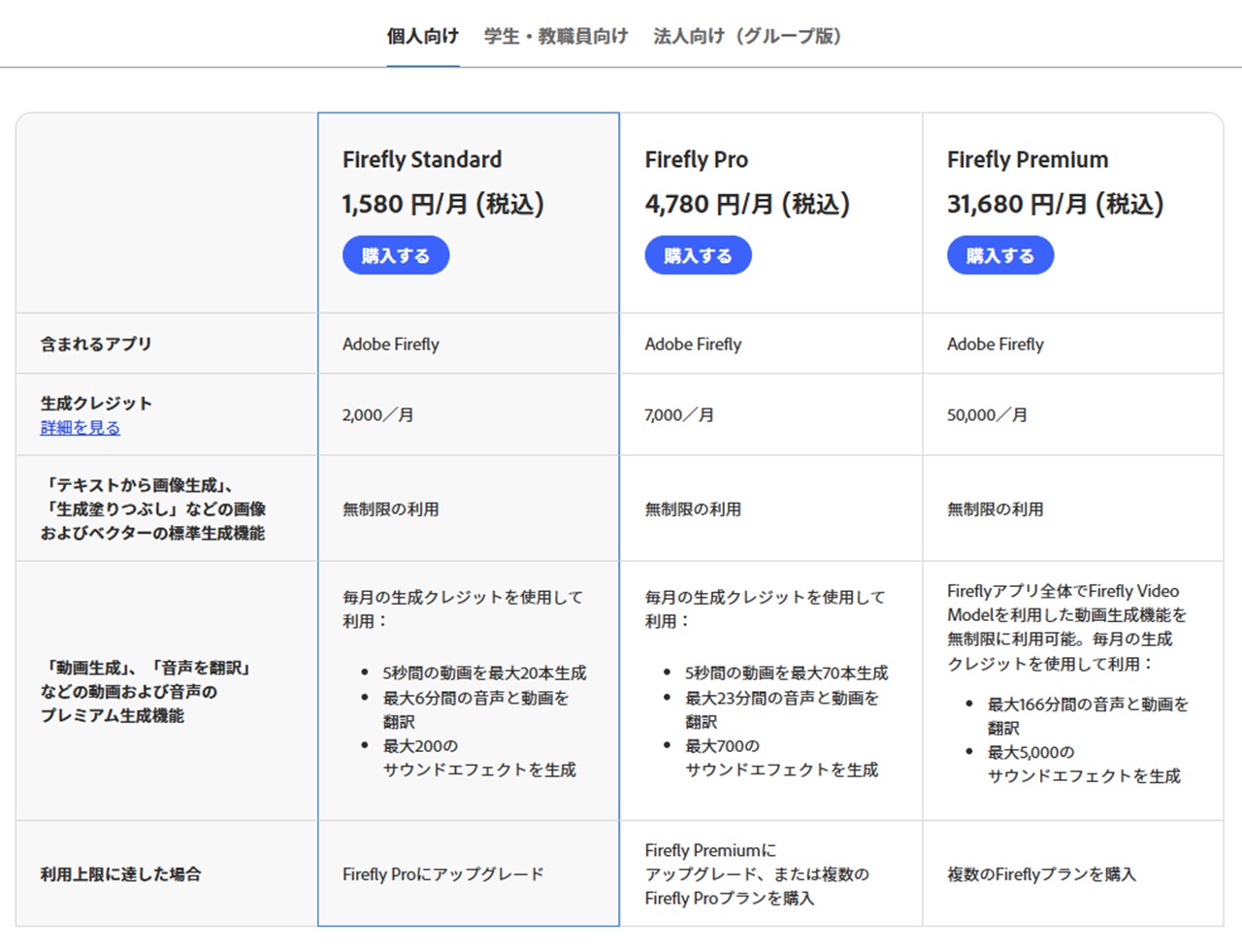
Task: Click the 50,000/月 credits cell
Action: click(987, 414)
